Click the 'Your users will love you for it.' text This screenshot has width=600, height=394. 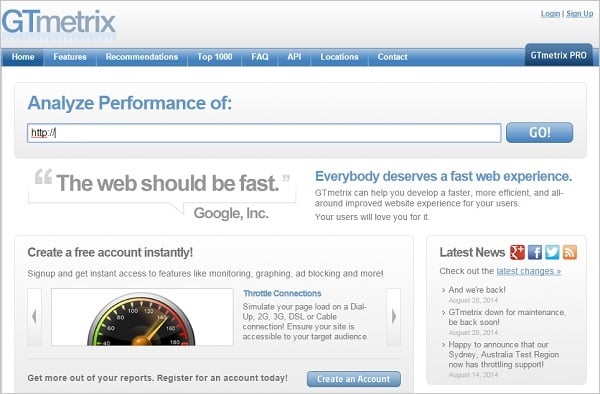[372, 217]
